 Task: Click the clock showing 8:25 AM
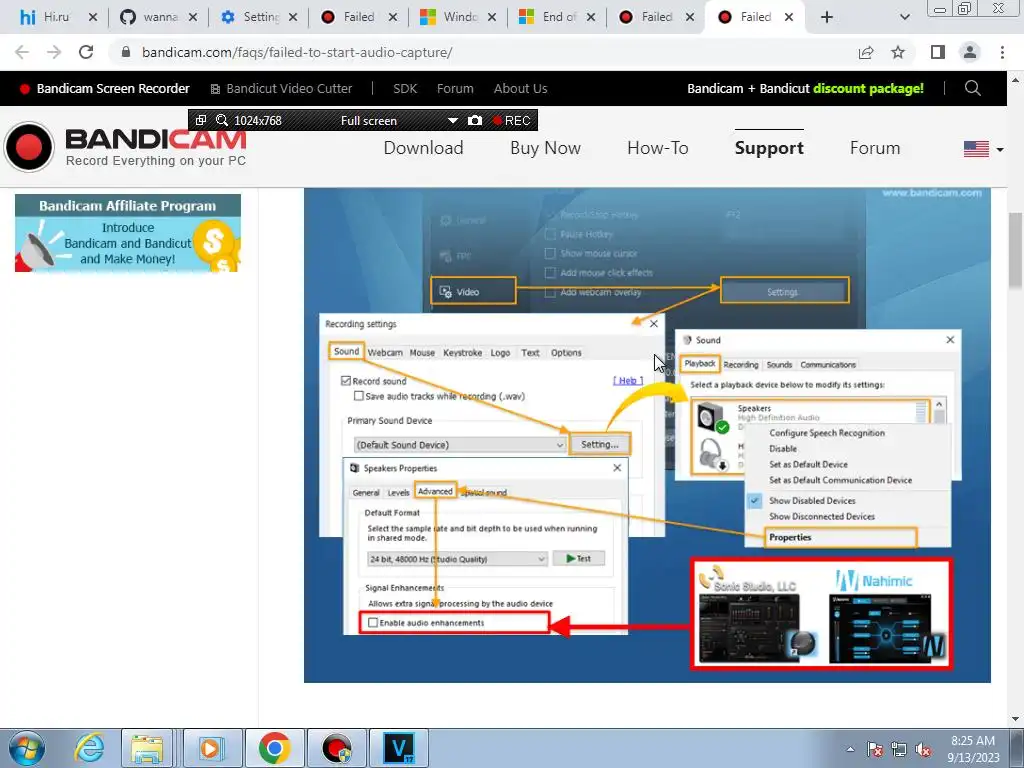[x=973, y=741]
